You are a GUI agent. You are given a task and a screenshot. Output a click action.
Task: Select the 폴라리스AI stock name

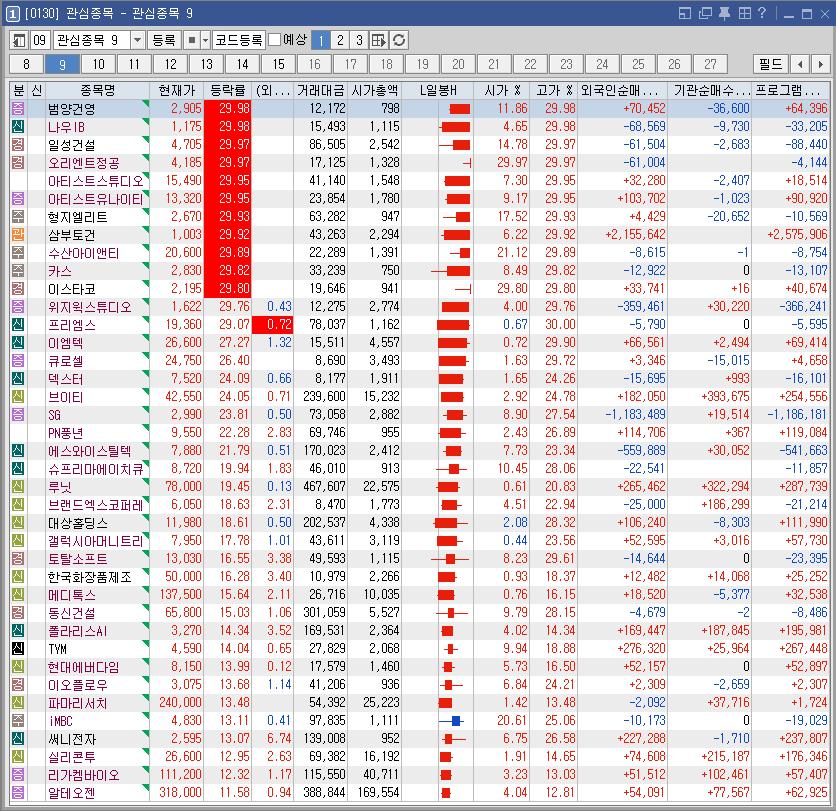78,631
